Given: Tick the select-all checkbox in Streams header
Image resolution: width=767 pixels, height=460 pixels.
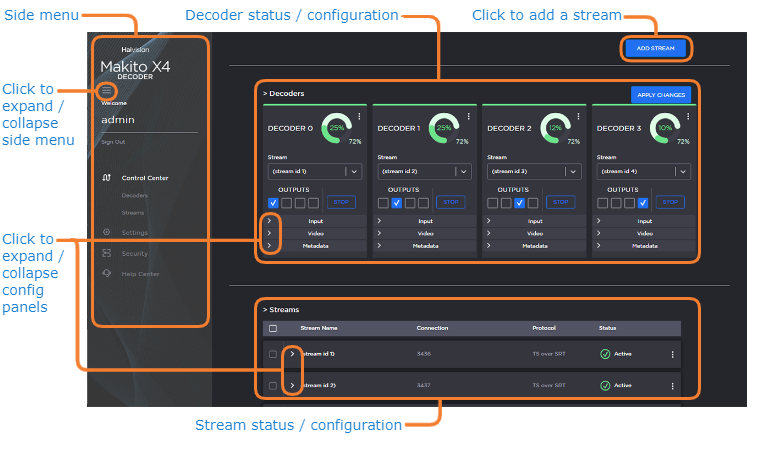Looking at the screenshot, I should click(x=273, y=328).
